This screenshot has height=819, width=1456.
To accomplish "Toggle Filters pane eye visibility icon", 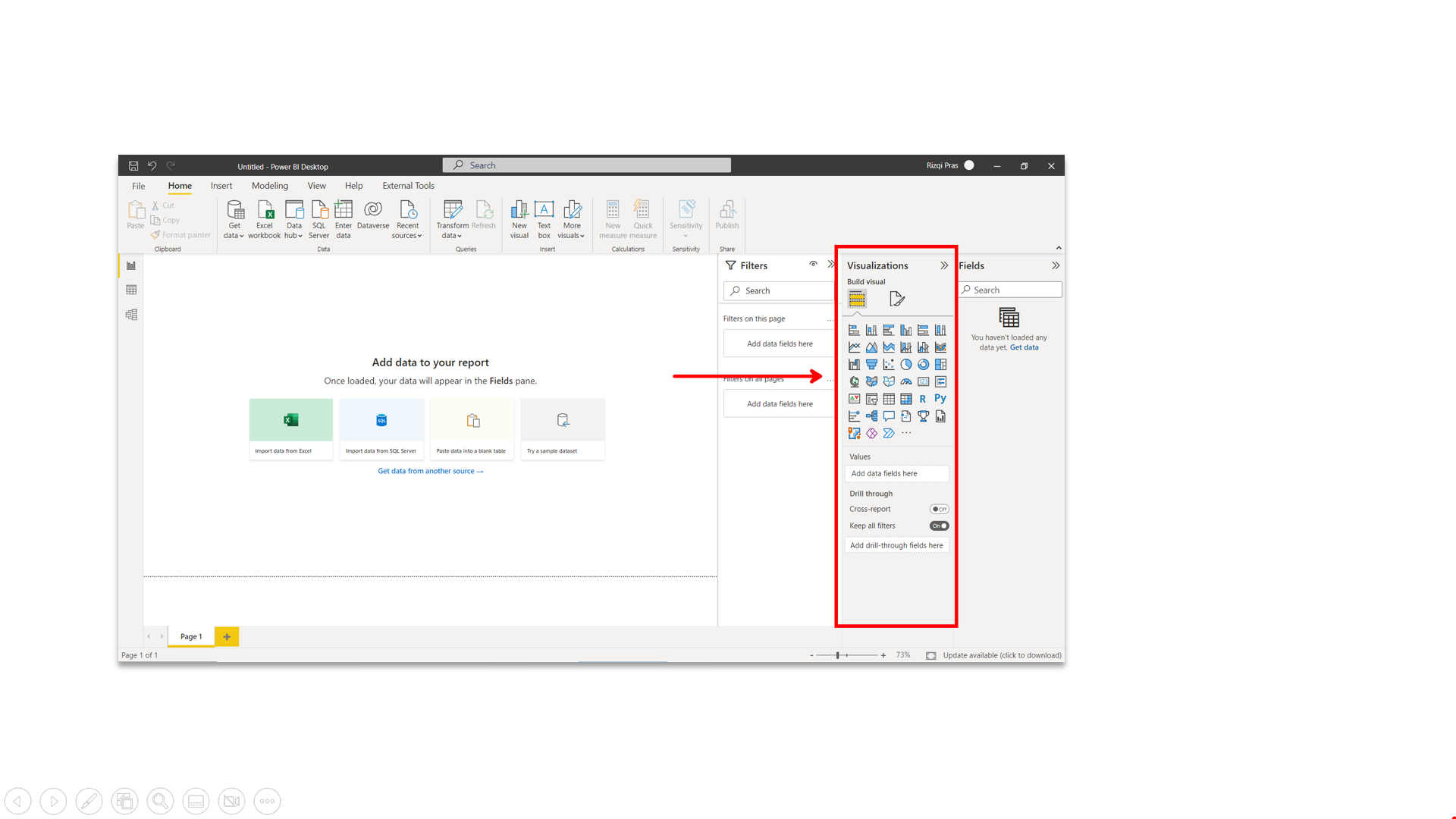I will 813,265.
